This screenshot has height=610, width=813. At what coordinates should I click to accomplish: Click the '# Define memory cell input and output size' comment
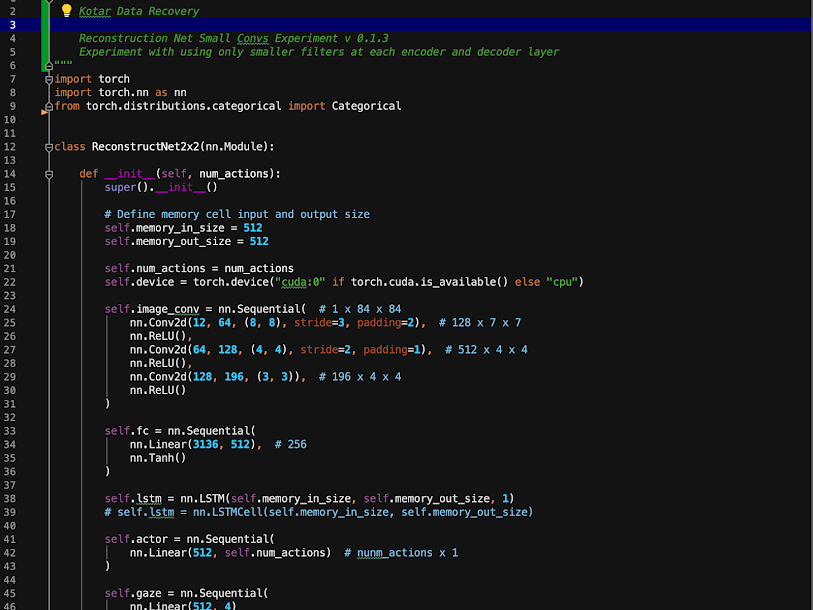237,214
